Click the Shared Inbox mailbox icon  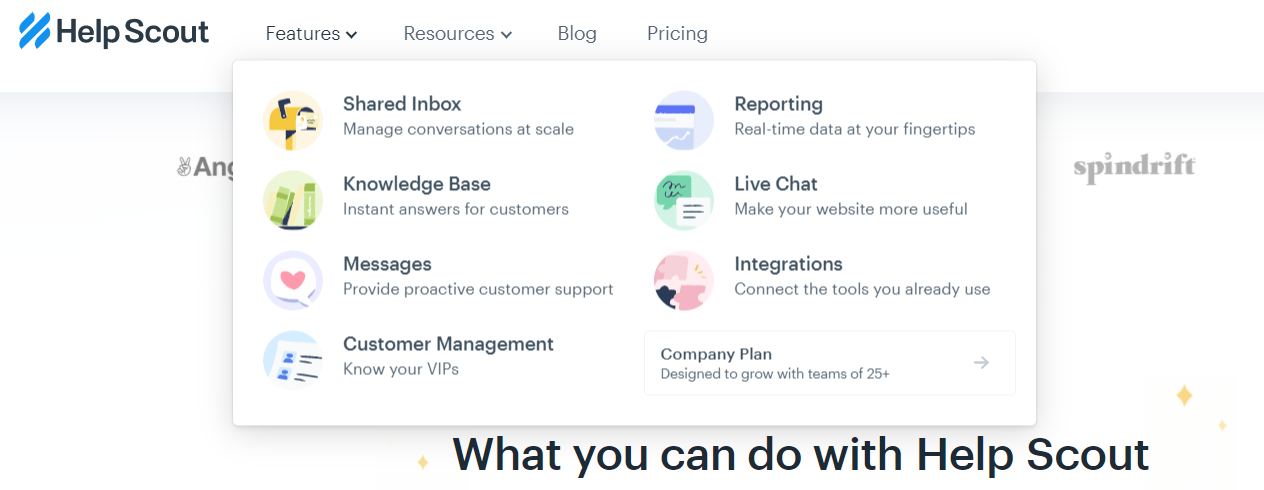pos(293,121)
